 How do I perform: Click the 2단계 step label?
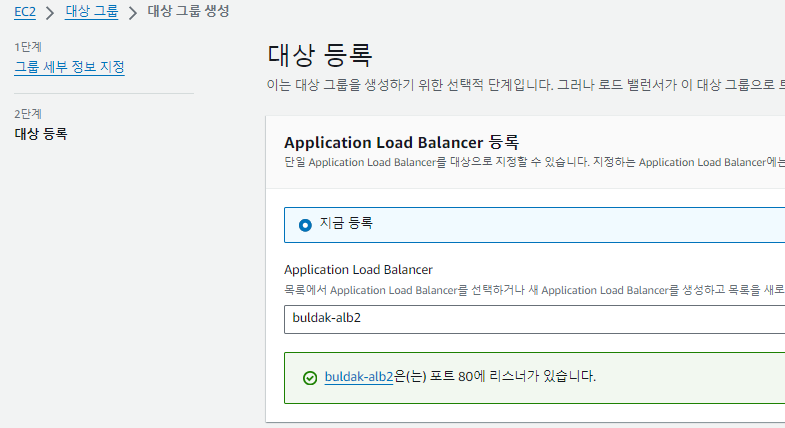click(28, 114)
